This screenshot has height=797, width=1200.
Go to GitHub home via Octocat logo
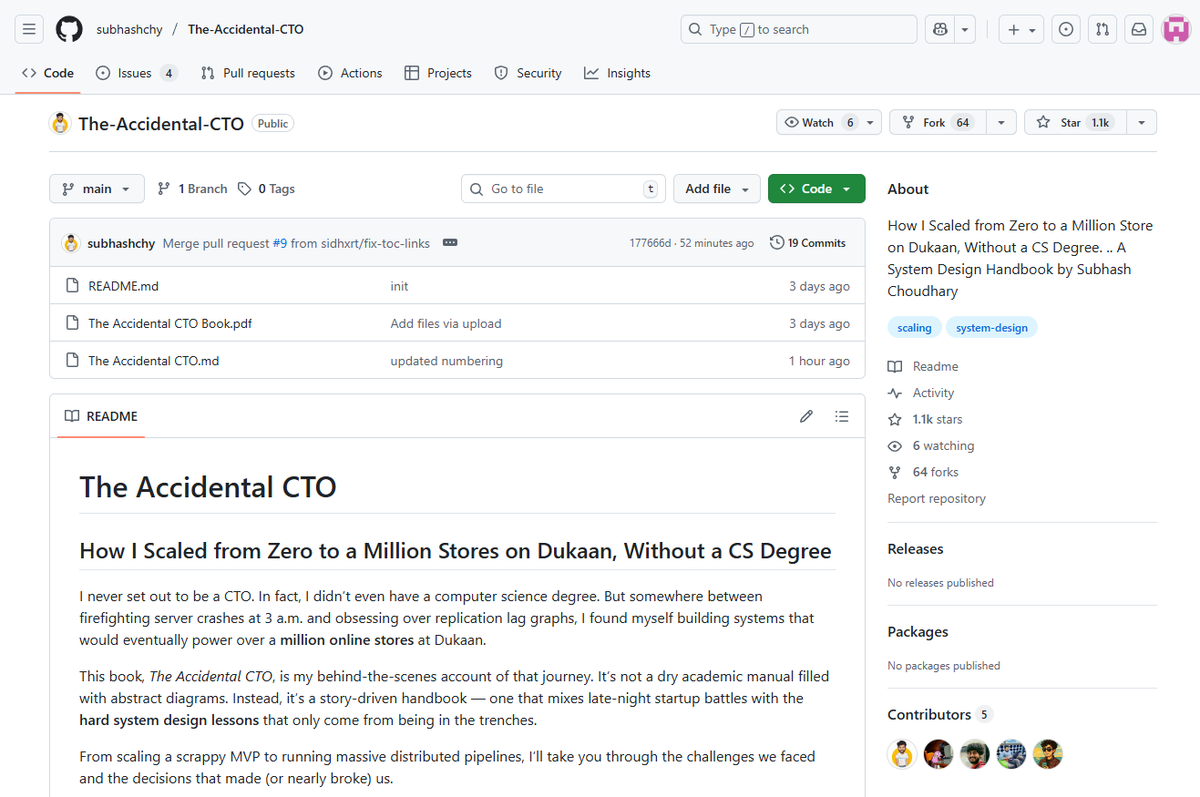point(69,30)
